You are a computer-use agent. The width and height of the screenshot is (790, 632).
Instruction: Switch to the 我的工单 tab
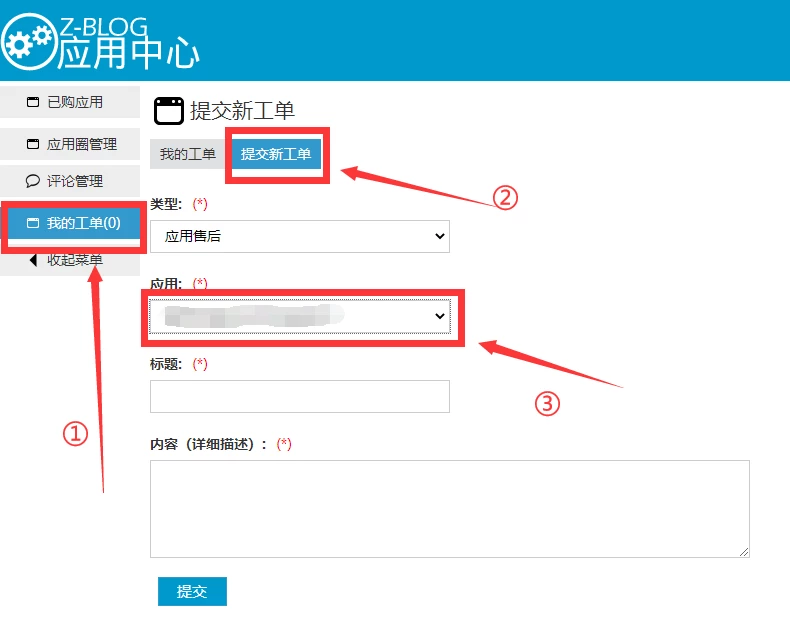click(188, 154)
